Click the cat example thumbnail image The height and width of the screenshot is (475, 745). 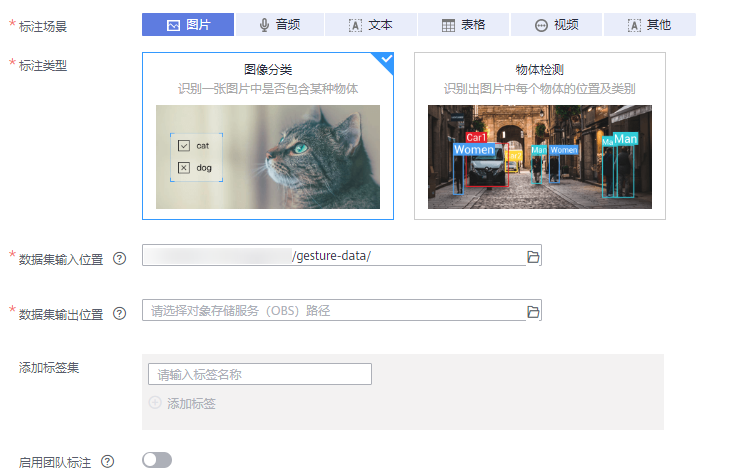268,157
